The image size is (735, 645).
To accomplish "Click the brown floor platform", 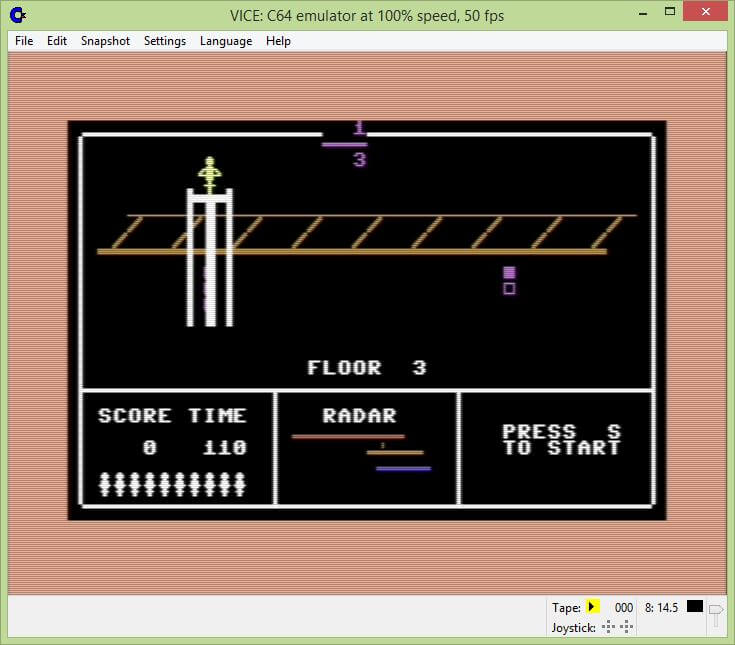I will tap(352, 252).
